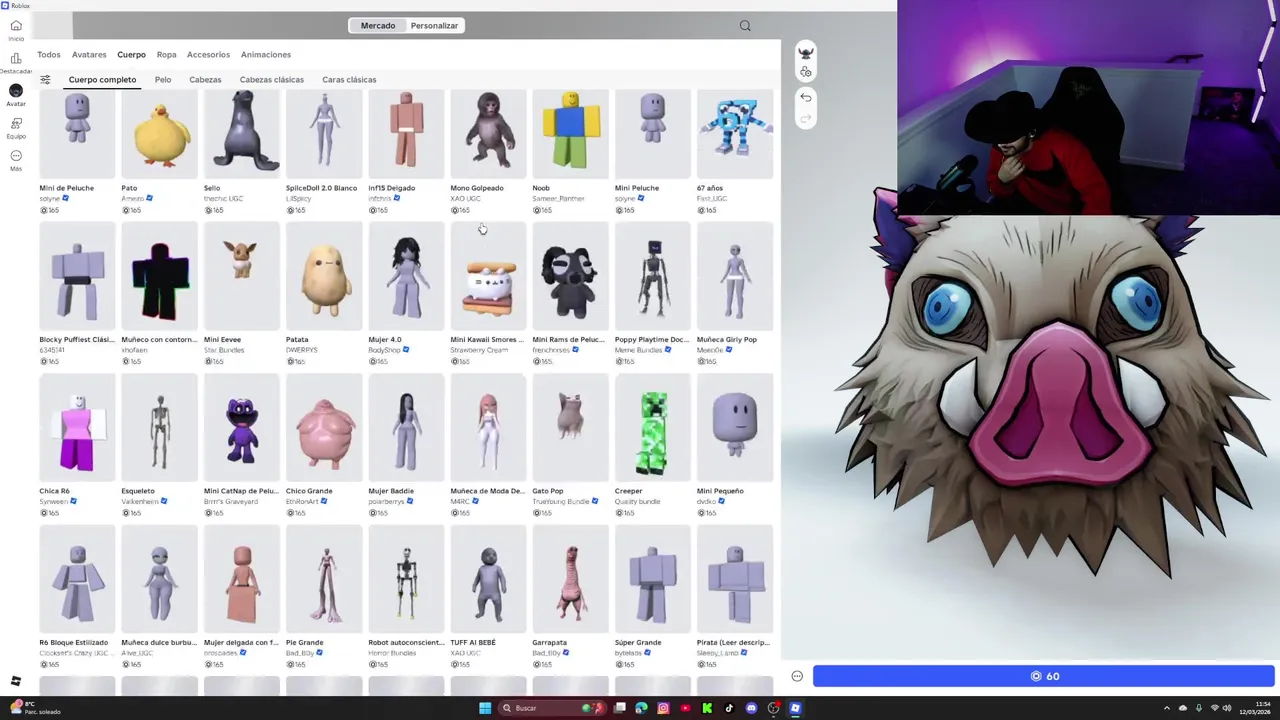Open the Windows Start button
The image size is (1280, 720).
point(485,708)
